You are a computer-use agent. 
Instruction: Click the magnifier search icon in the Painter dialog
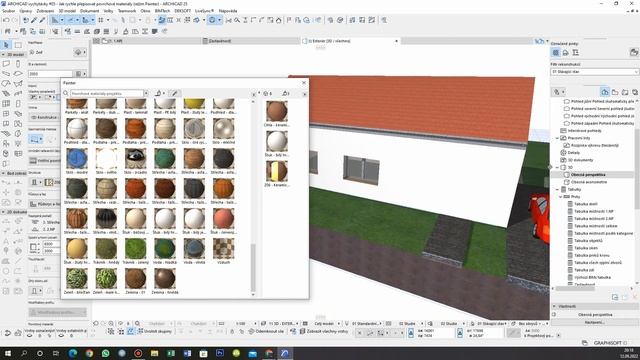coord(66,93)
